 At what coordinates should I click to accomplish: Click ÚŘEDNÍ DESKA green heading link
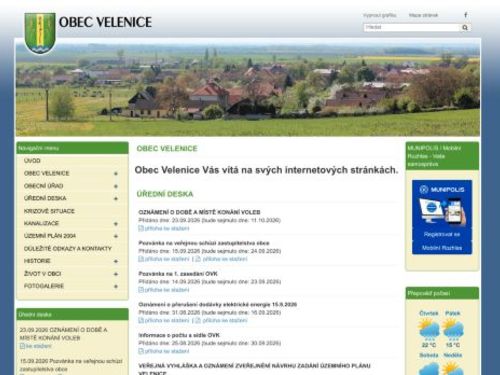(165, 194)
